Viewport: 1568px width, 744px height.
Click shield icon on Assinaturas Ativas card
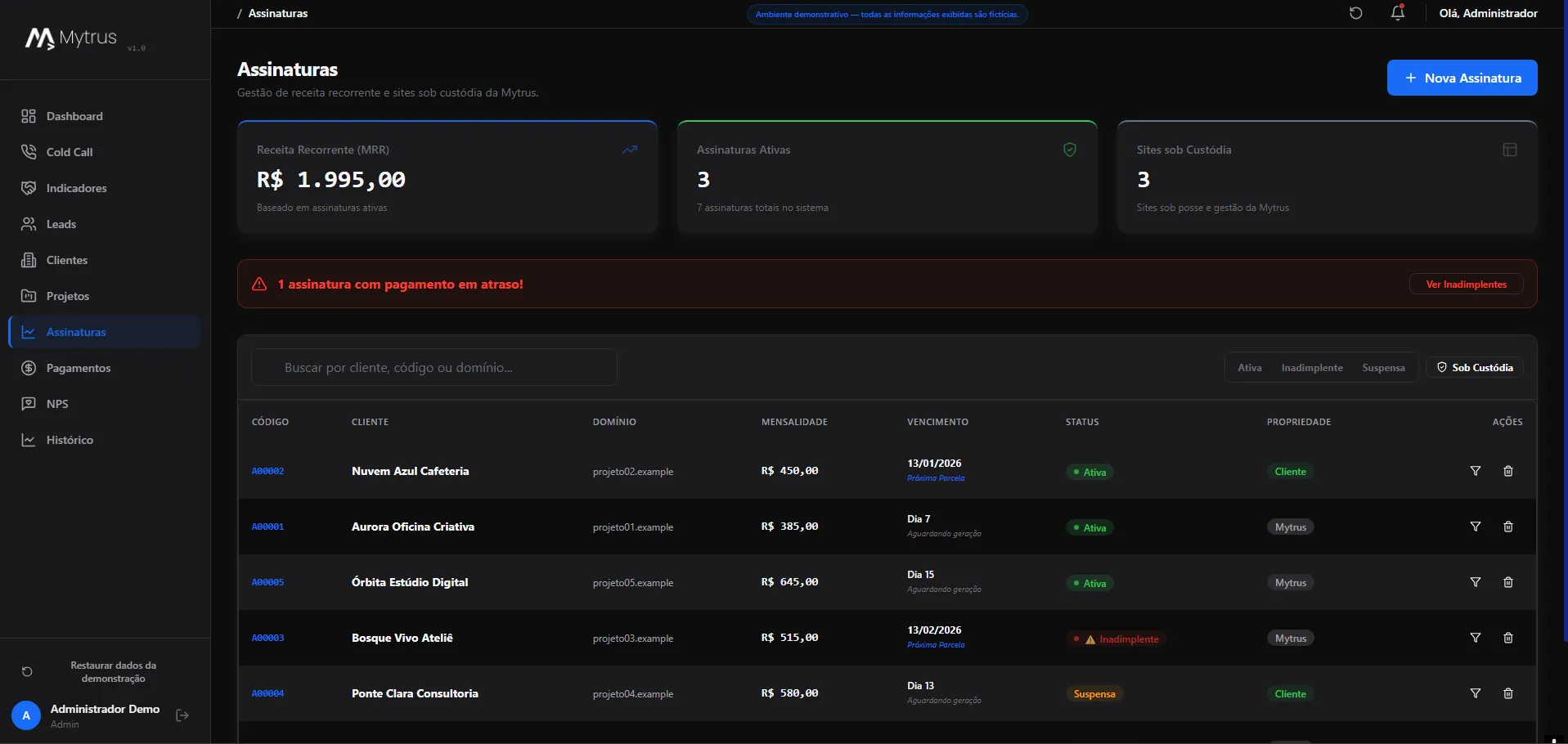[1069, 150]
